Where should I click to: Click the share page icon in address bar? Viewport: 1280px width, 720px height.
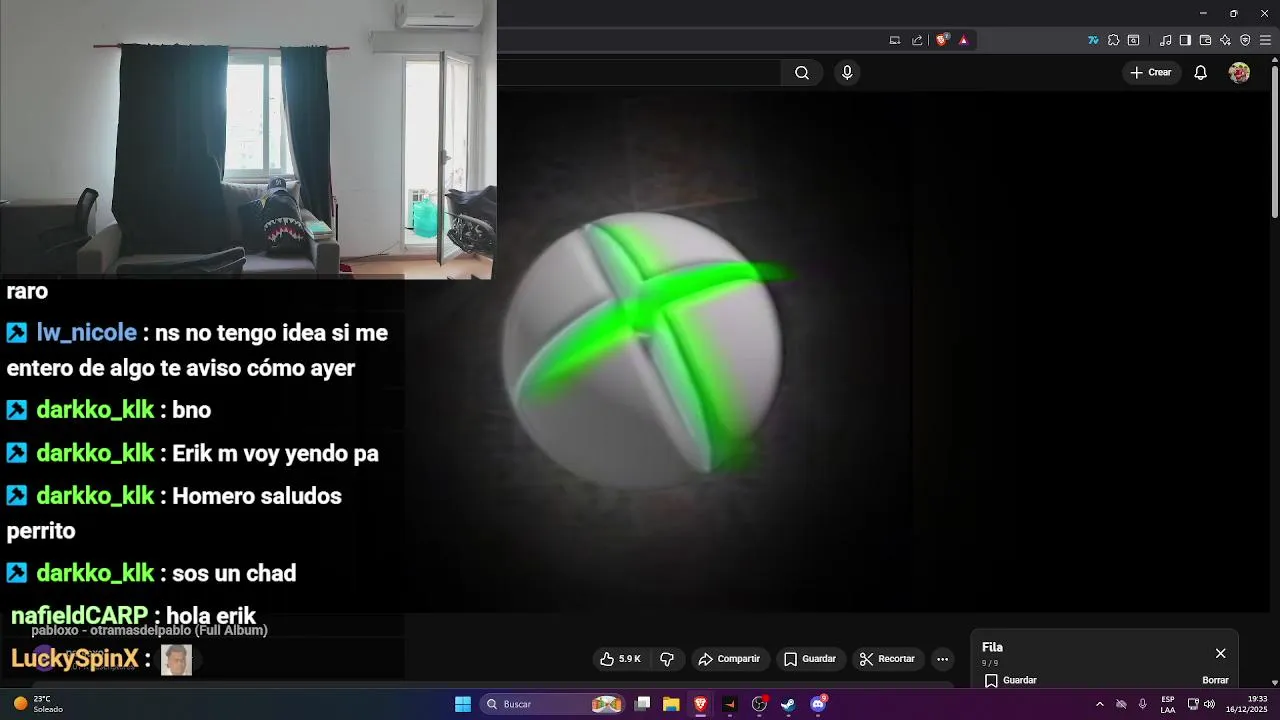click(917, 40)
